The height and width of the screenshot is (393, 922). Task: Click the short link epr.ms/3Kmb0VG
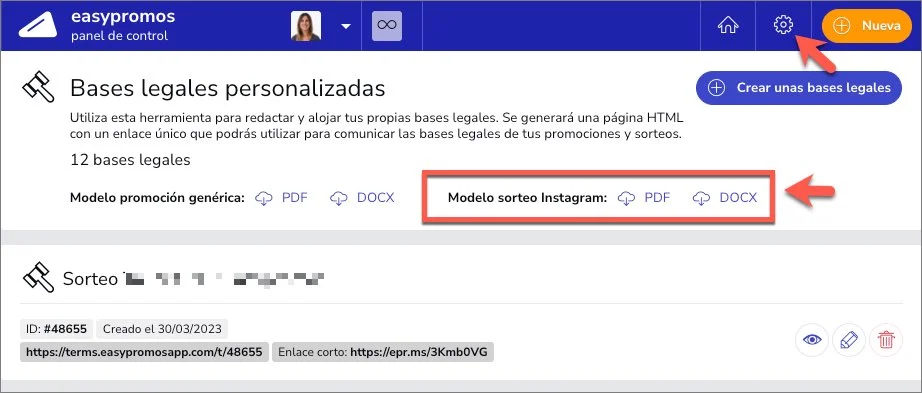click(383, 352)
